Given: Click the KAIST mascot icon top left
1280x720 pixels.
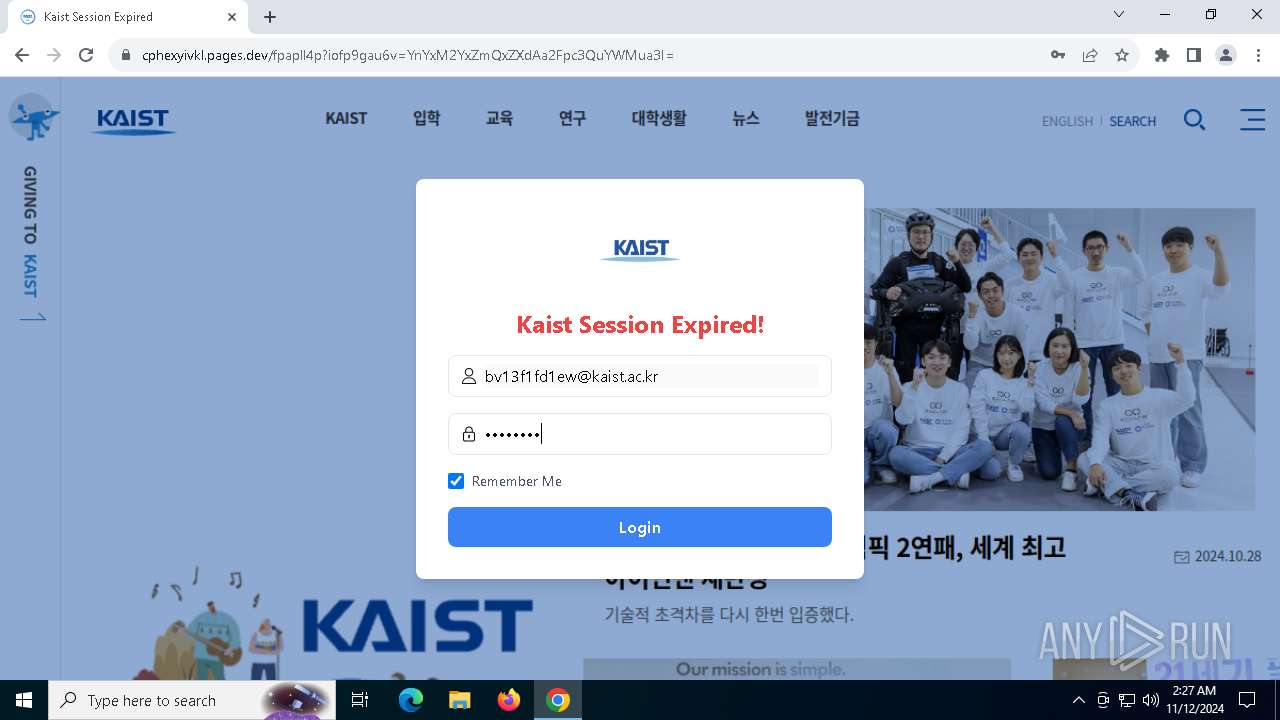Looking at the screenshot, I should [x=33, y=117].
